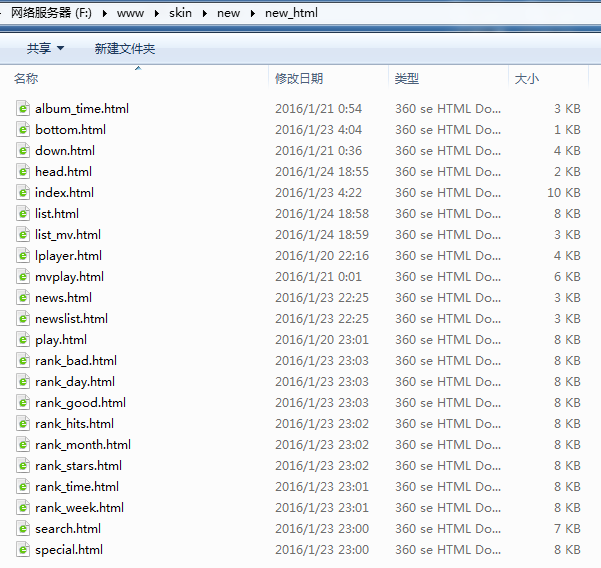601x568 pixels.
Task: Select file name list_mv.html
Action: point(68,235)
